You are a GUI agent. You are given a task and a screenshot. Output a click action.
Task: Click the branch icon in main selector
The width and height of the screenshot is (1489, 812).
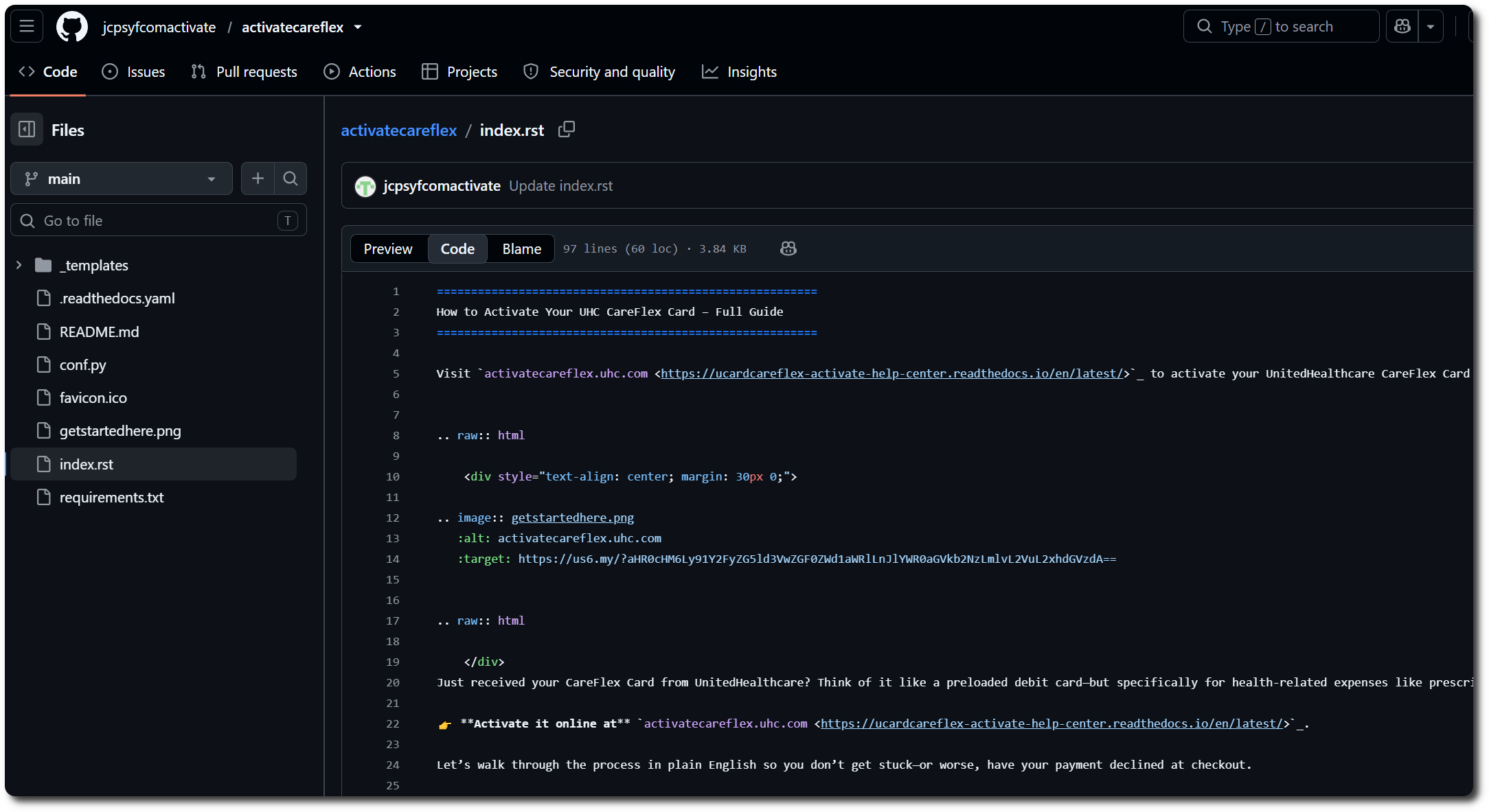pos(32,179)
